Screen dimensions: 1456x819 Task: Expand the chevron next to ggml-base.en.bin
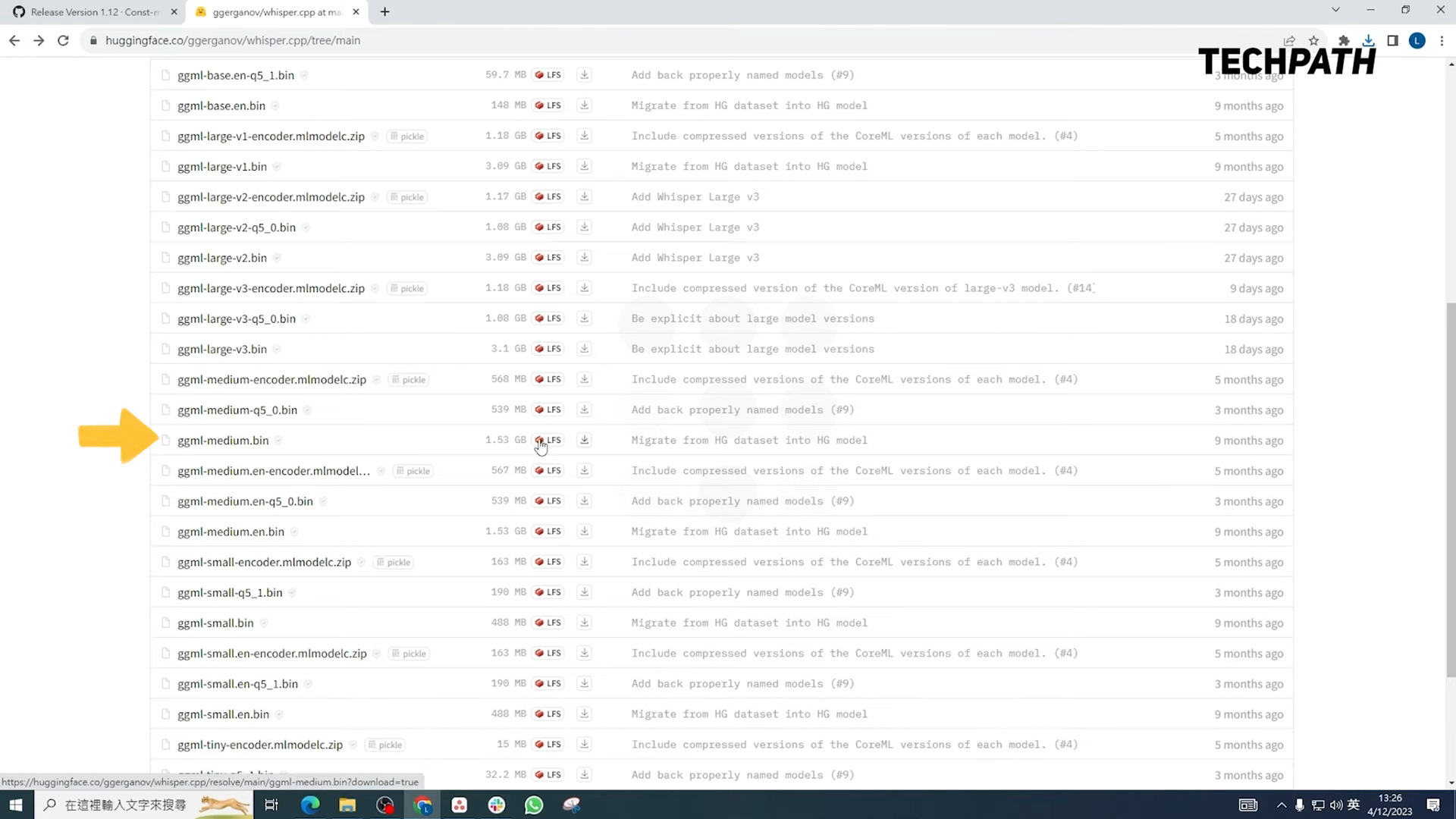tap(275, 105)
